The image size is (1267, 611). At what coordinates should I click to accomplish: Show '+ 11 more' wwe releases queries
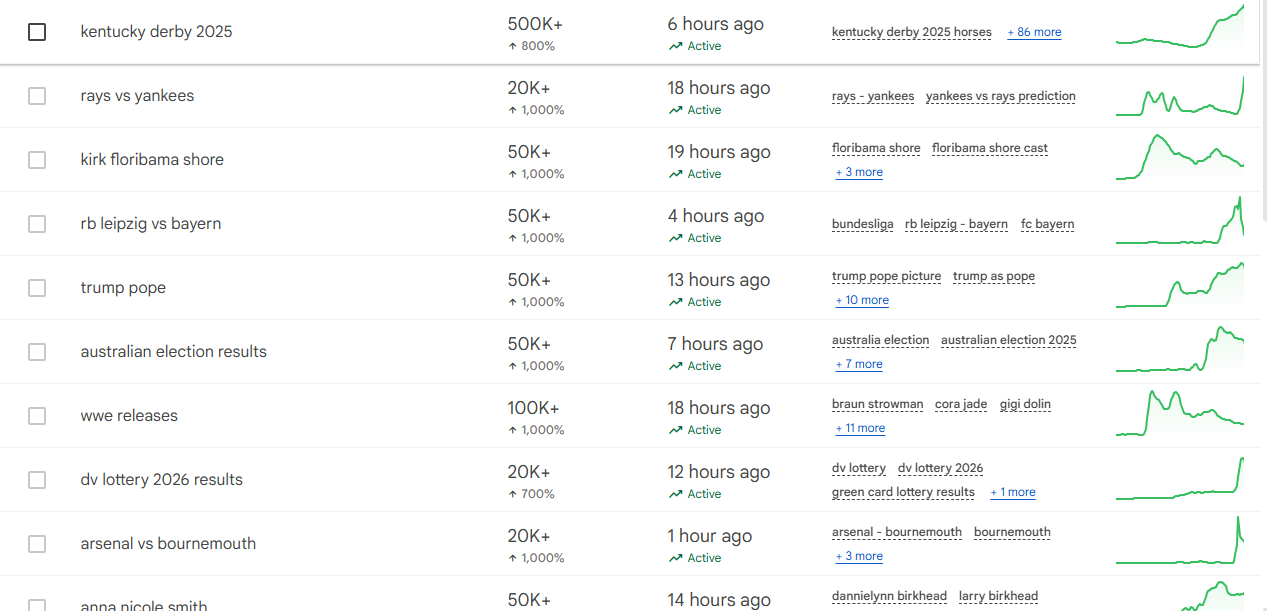861,428
